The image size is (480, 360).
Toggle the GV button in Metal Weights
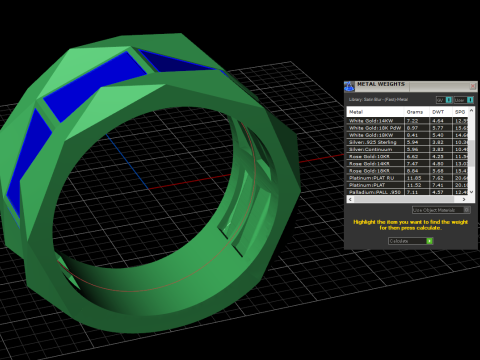click(x=444, y=100)
